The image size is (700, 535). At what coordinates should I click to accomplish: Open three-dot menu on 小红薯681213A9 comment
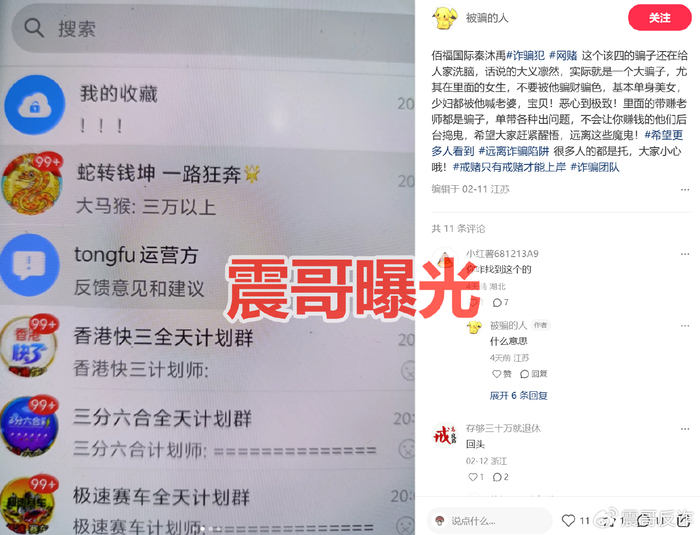(x=685, y=254)
